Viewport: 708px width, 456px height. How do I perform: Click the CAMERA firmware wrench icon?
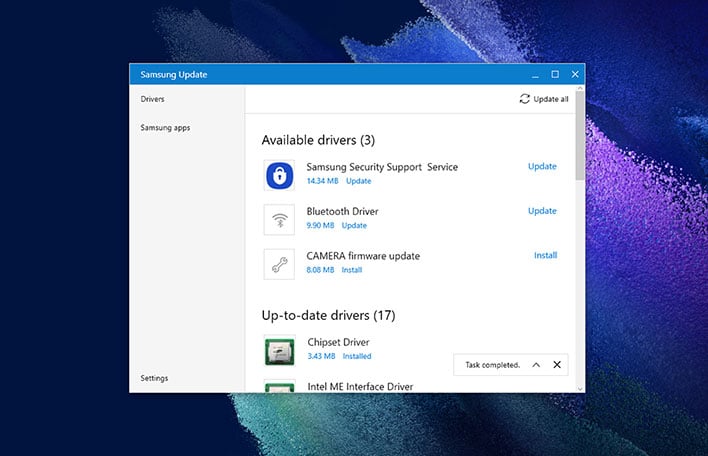[x=279, y=264]
